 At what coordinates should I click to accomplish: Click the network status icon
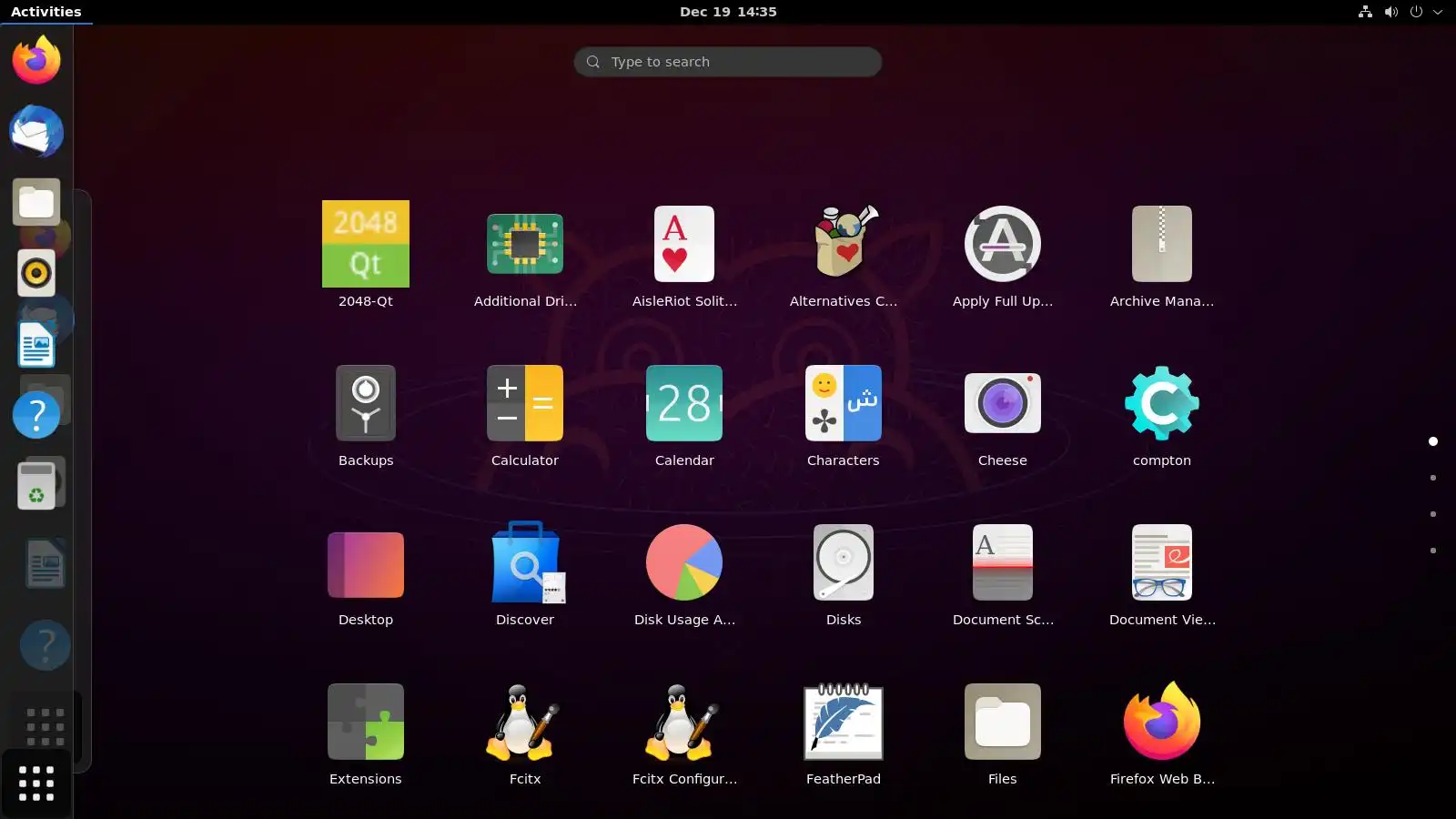pyautogui.click(x=1365, y=12)
